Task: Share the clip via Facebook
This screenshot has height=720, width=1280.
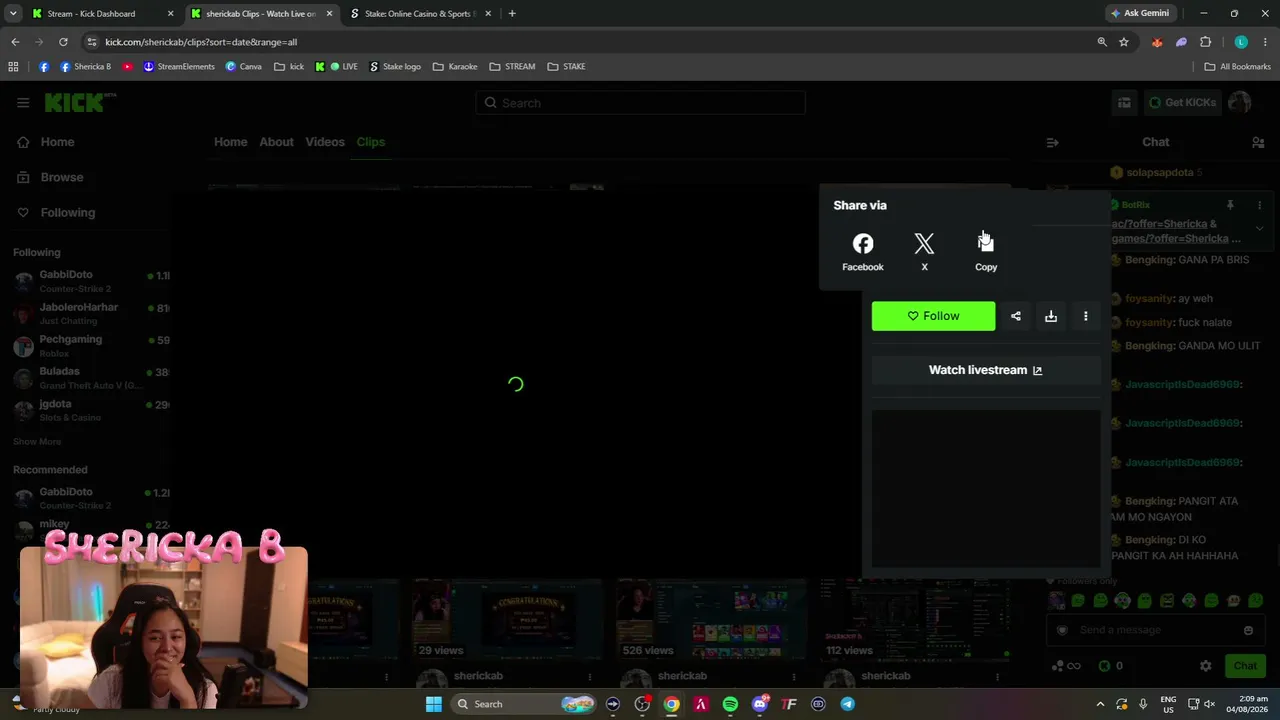Action: [x=862, y=252]
